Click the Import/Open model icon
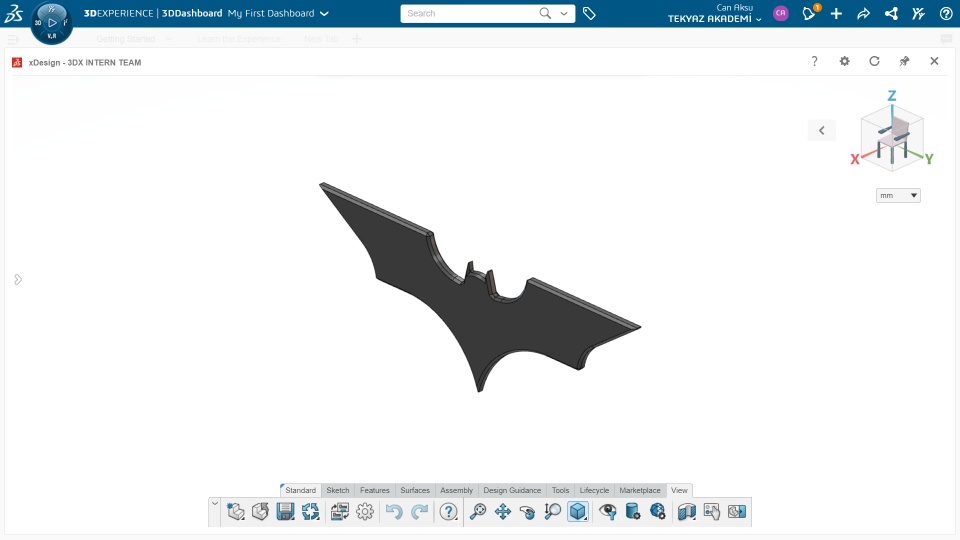The height and width of the screenshot is (540, 960). click(x=260, y=511)
